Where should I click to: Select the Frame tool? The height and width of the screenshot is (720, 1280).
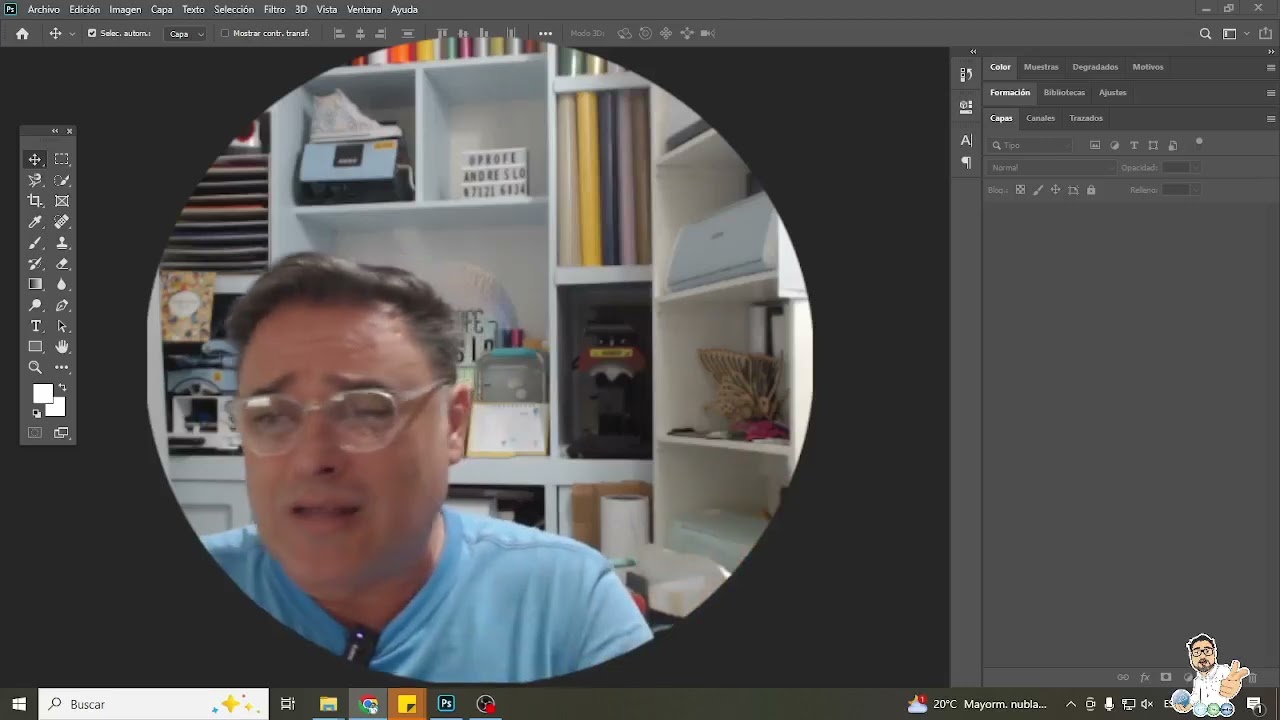[x=62, y=201]
